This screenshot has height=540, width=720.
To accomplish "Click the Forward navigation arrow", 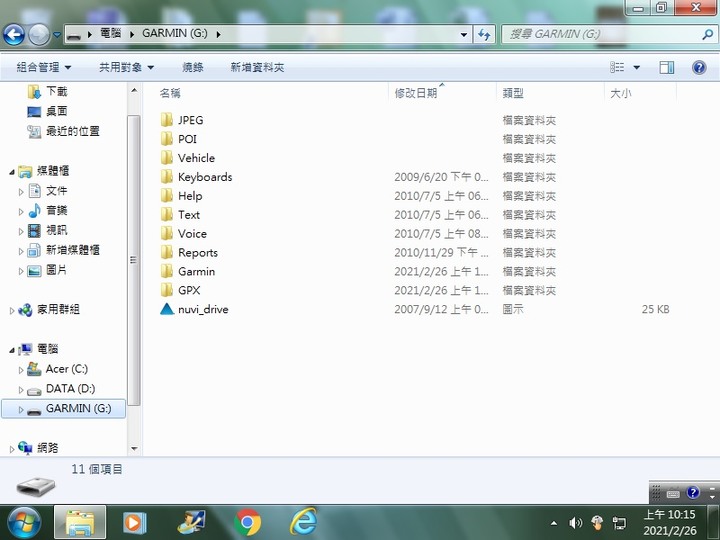I will pos(39,34).
